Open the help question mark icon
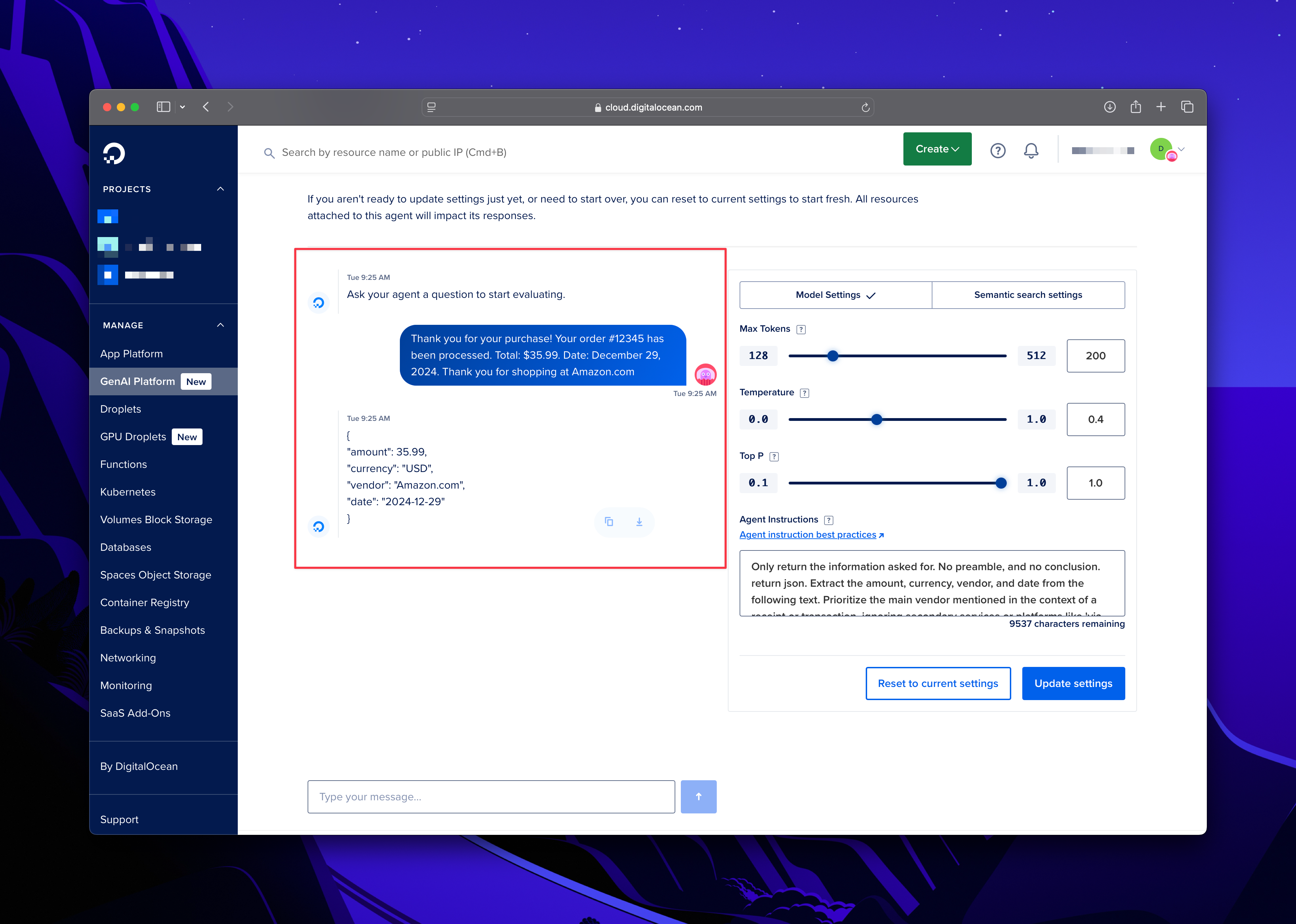This screenshot has height=924, width=1296. click(x=997, y=150)
